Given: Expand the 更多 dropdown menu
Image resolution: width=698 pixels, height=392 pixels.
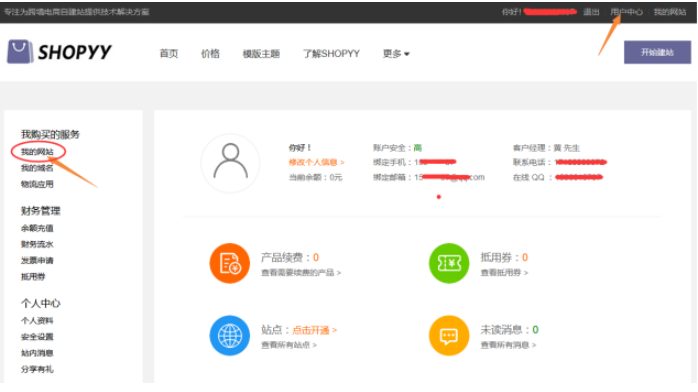Looking at the screenshot, I should coord(396,54).
